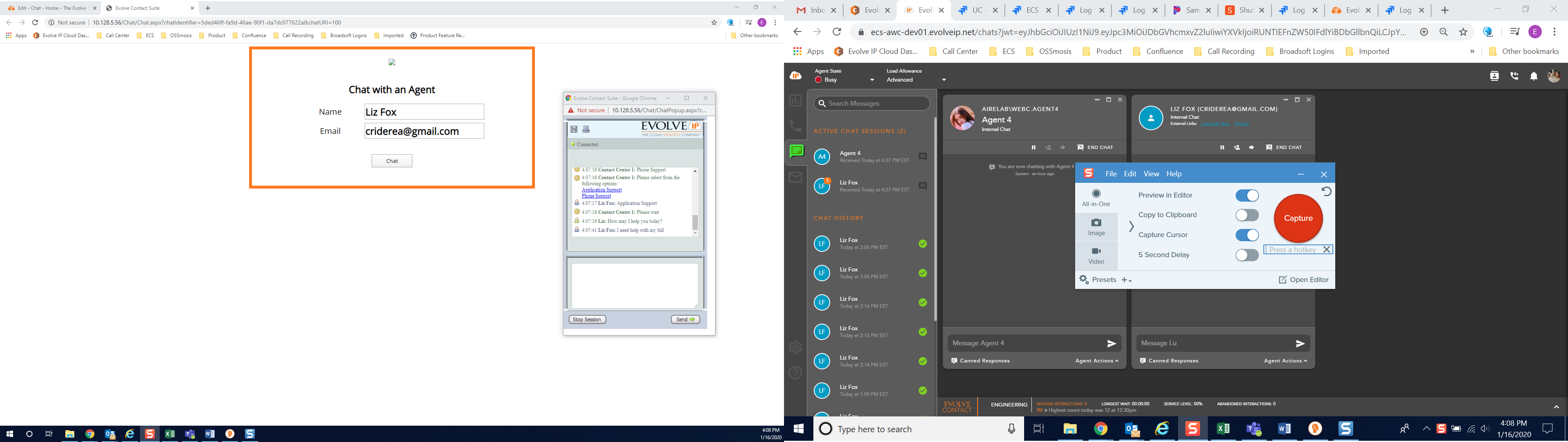1568x442 pixels.
Task: Select Video capture mode in Snagit
Action: pos(1096,255)
